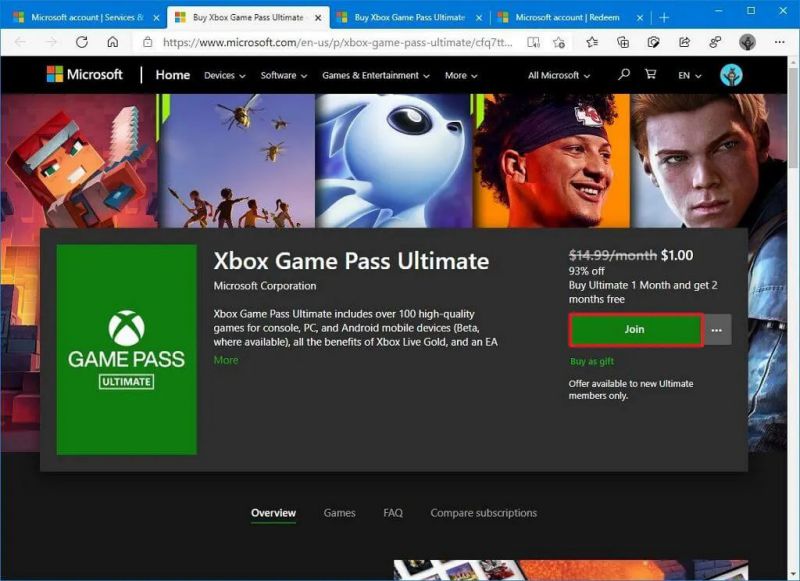Select the FAQ section tab
The image size is (800, 581).
point(393,513)
